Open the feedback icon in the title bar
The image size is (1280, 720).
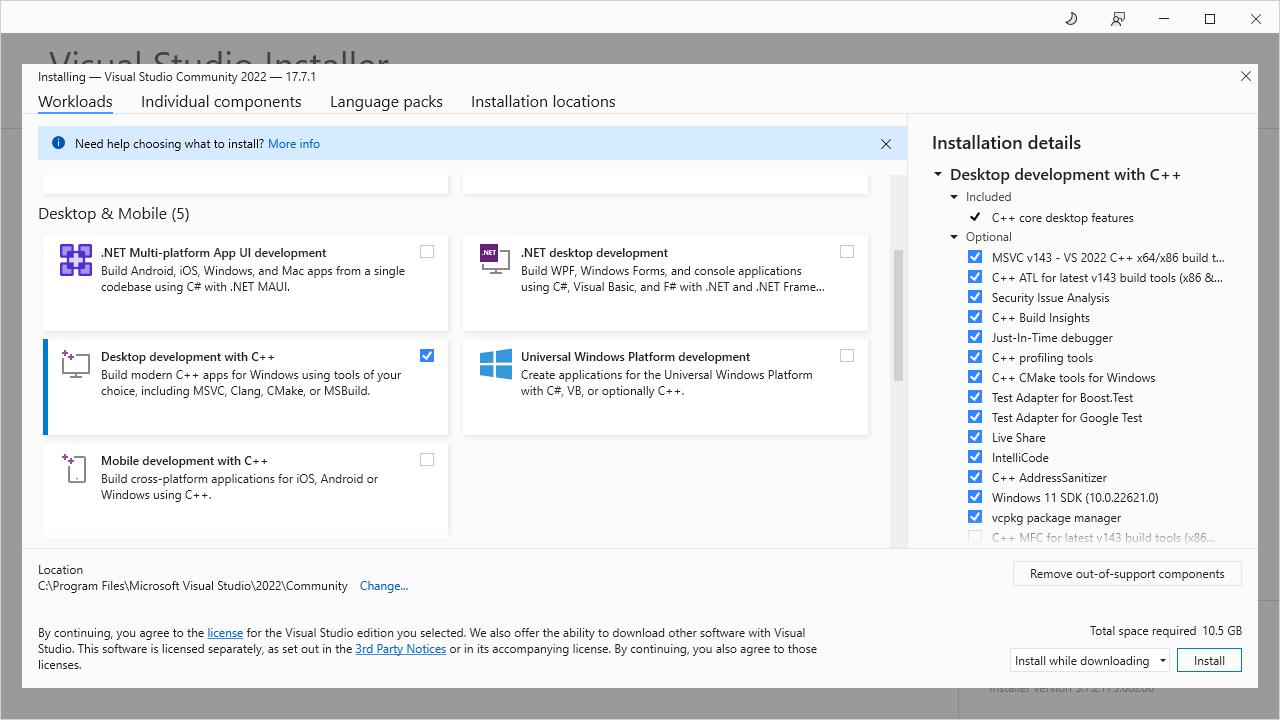tap(1117, 18)
